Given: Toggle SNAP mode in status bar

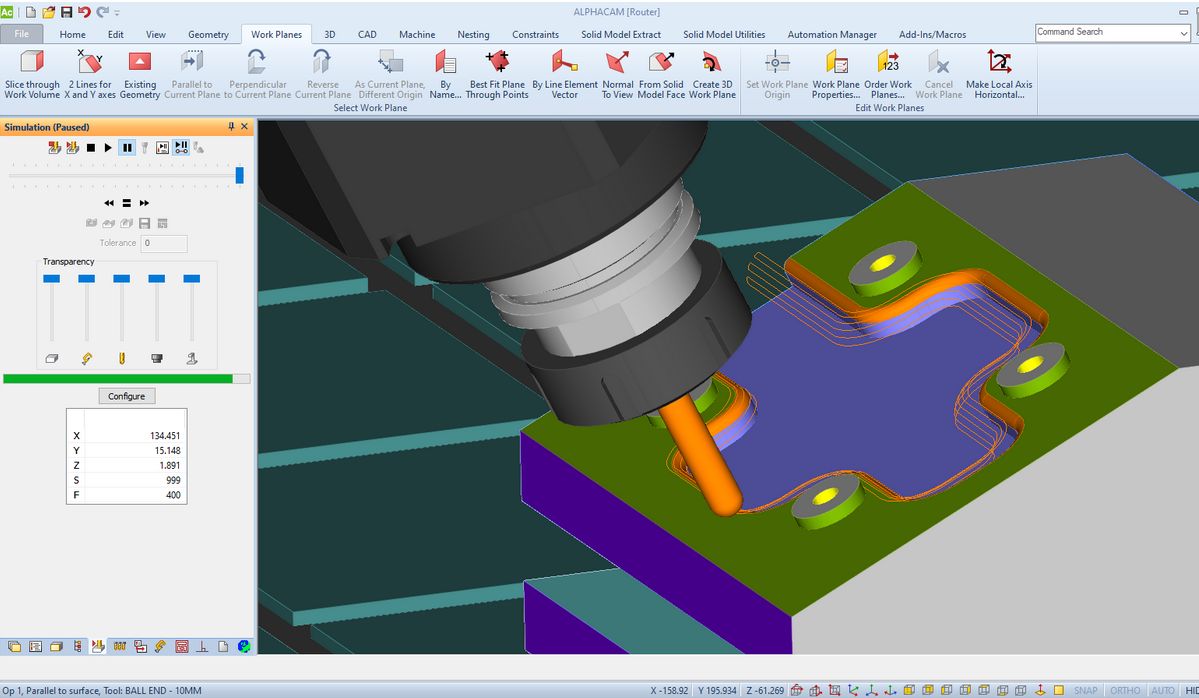Looking at the screenshot, I should (x=1085, y=690).
